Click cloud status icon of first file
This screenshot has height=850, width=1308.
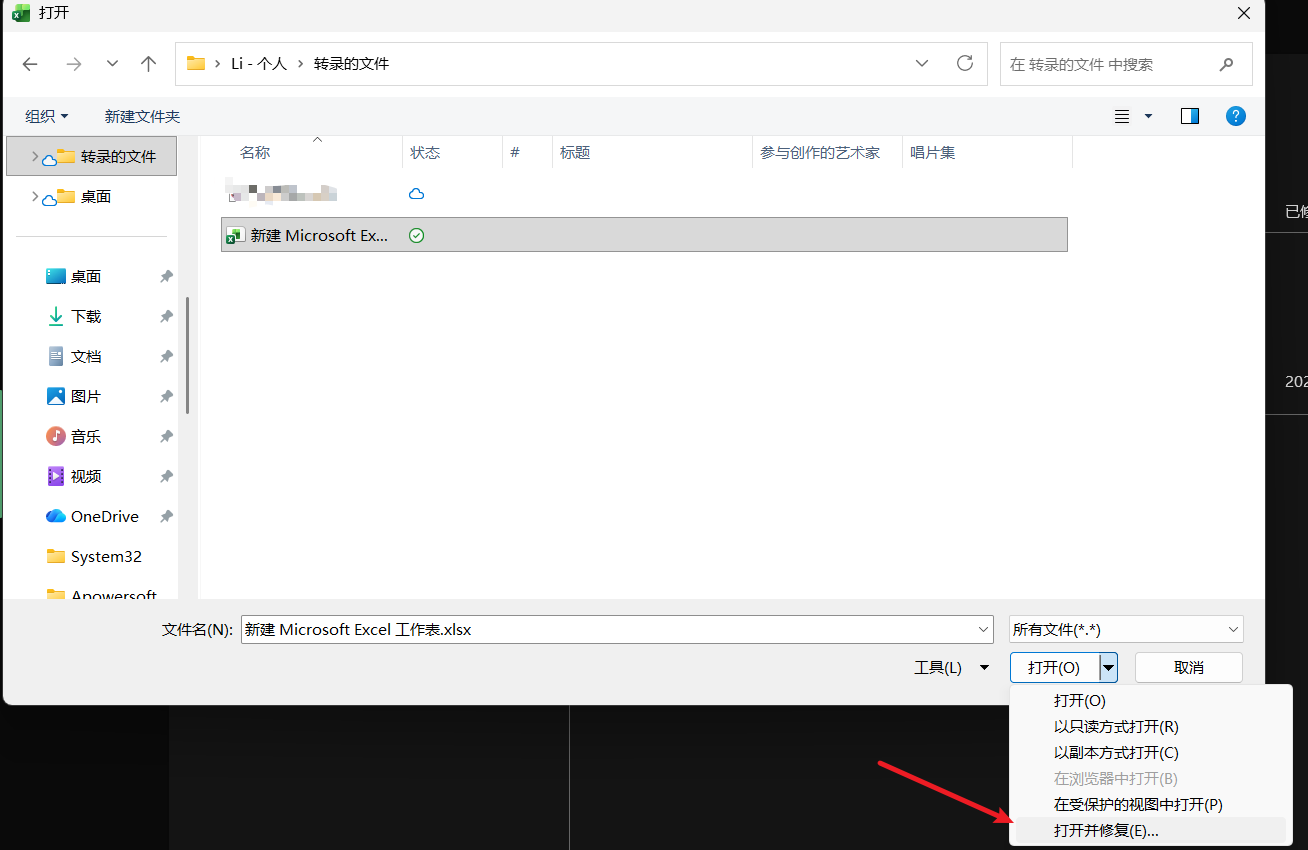417,193
